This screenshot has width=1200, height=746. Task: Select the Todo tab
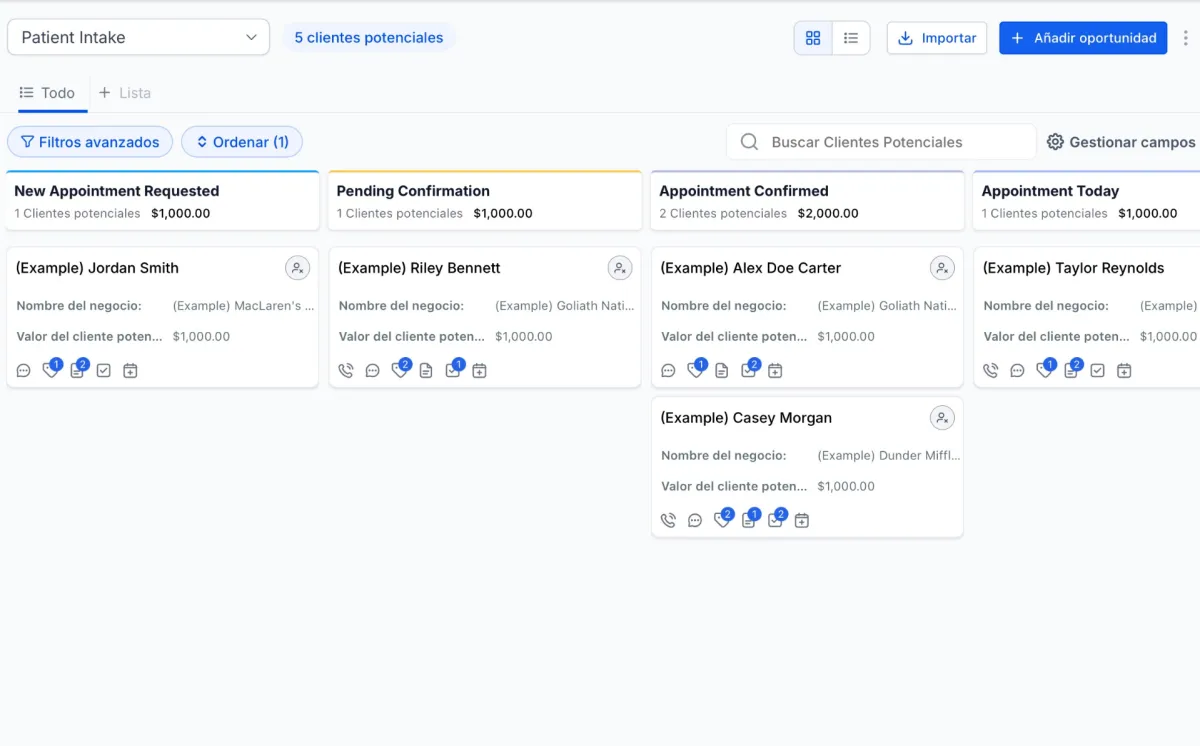click(x=48, y=93)
